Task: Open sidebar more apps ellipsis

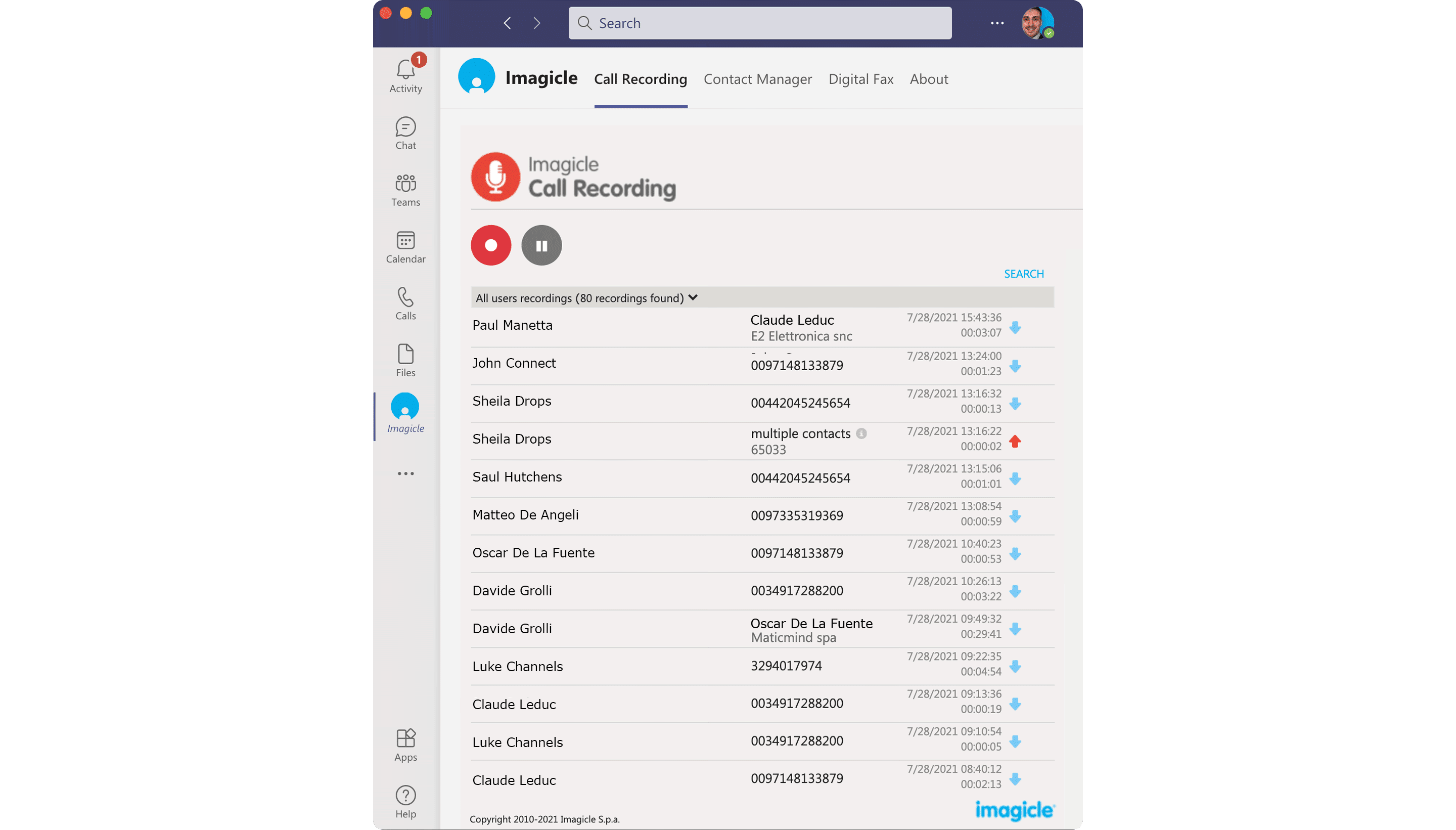Action: 405,473
